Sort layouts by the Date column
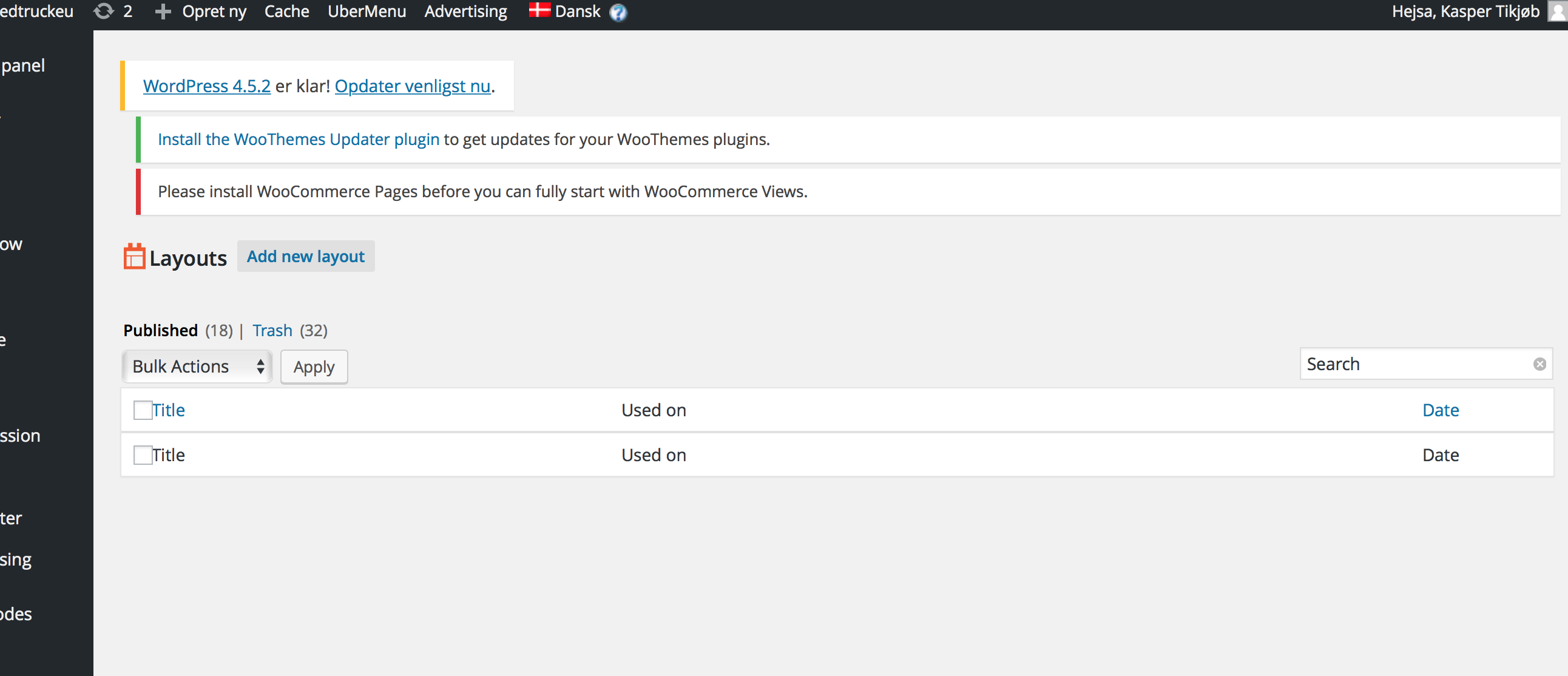This screenshot has width=1568, height=676. tap(1440, 410)
